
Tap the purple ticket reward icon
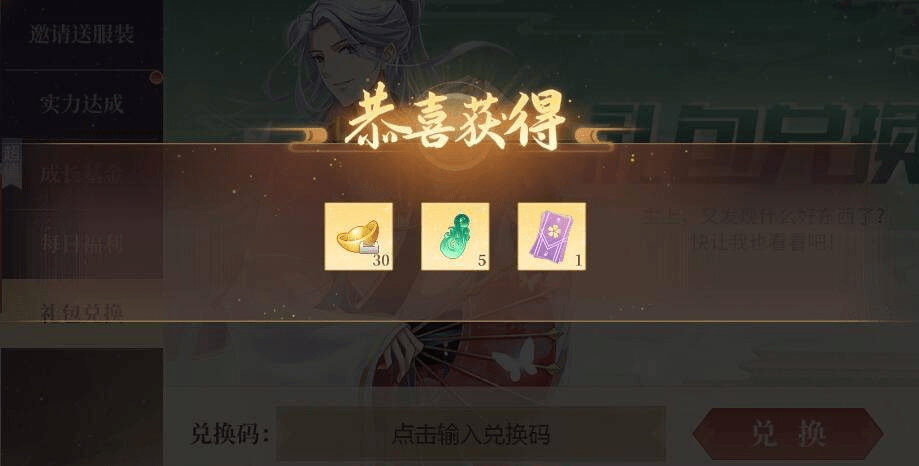click(x=552, y=237)
